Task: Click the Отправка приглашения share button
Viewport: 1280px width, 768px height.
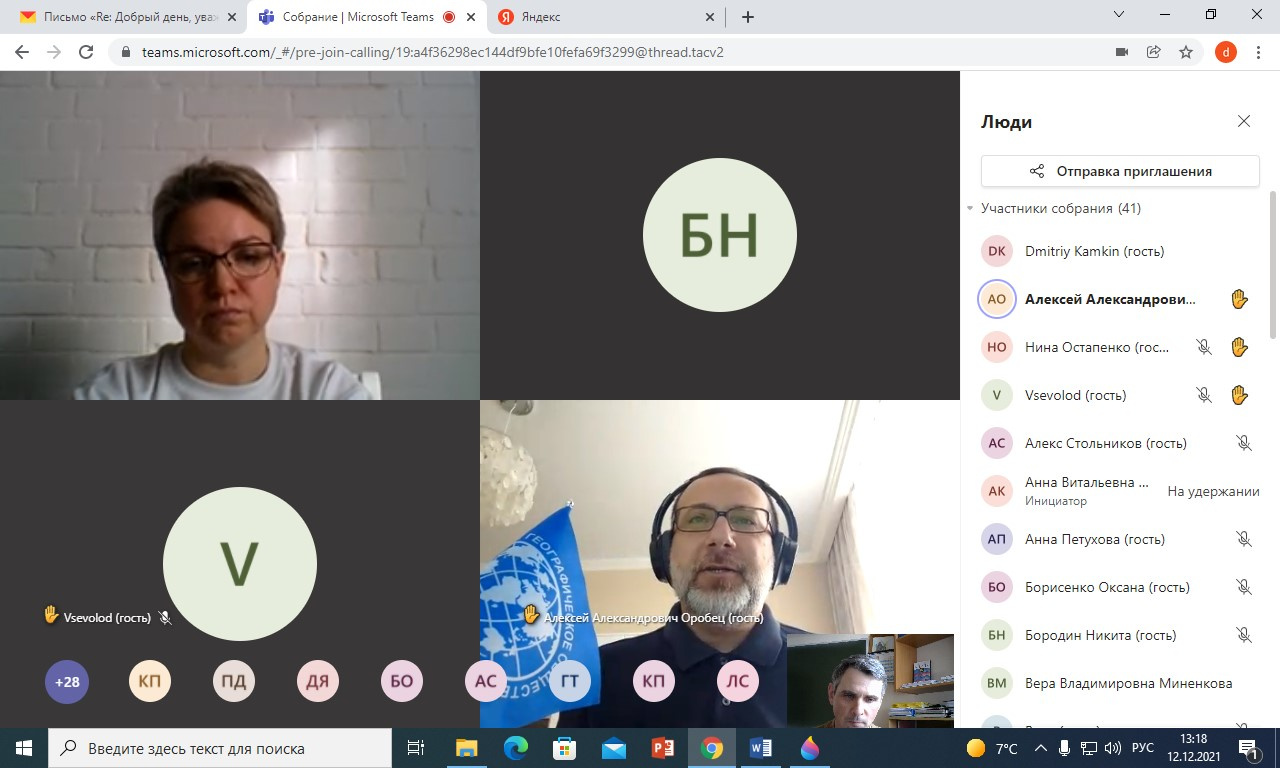Action: click(x=1119, y=171)
